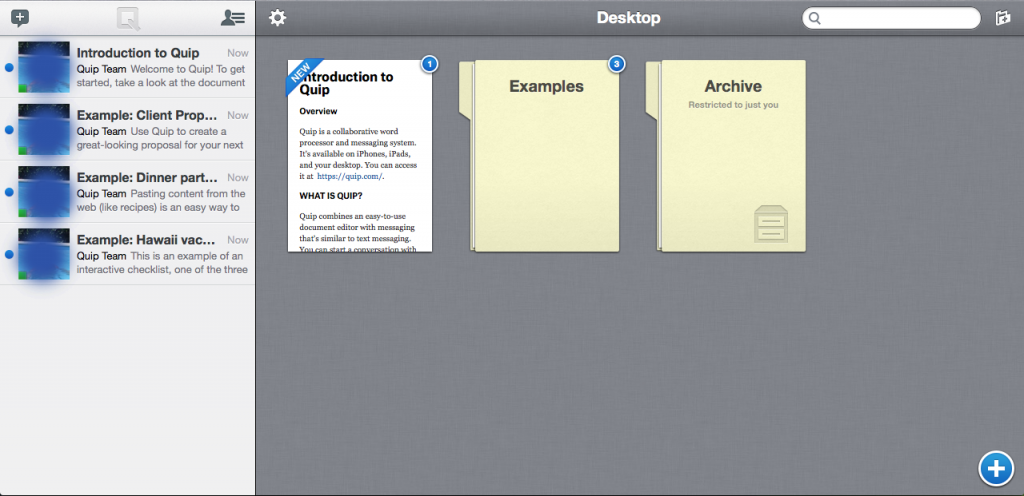
Task: Click the new folder icon beside search
Action: pos(1002,18)
